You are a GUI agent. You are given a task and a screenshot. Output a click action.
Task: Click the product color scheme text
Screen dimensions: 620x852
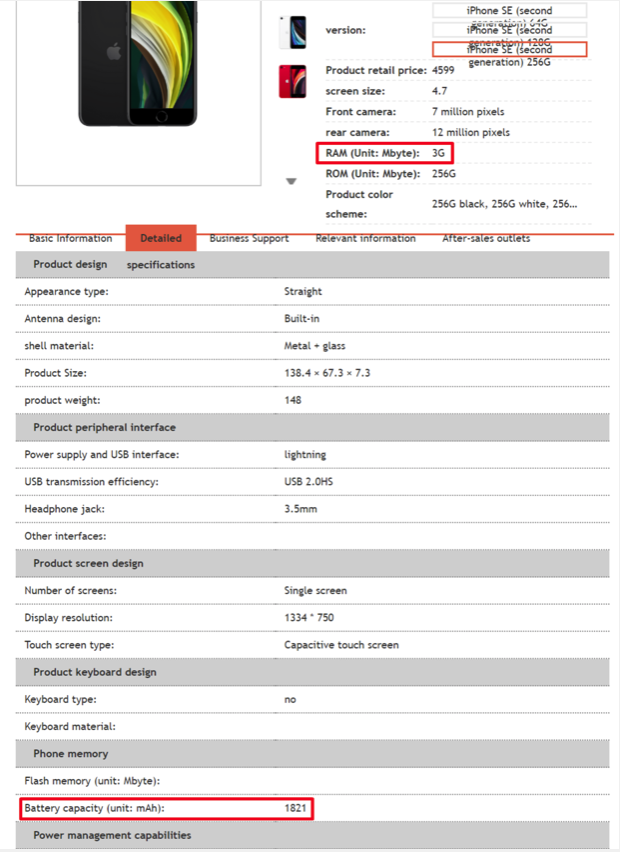point(504,203)
